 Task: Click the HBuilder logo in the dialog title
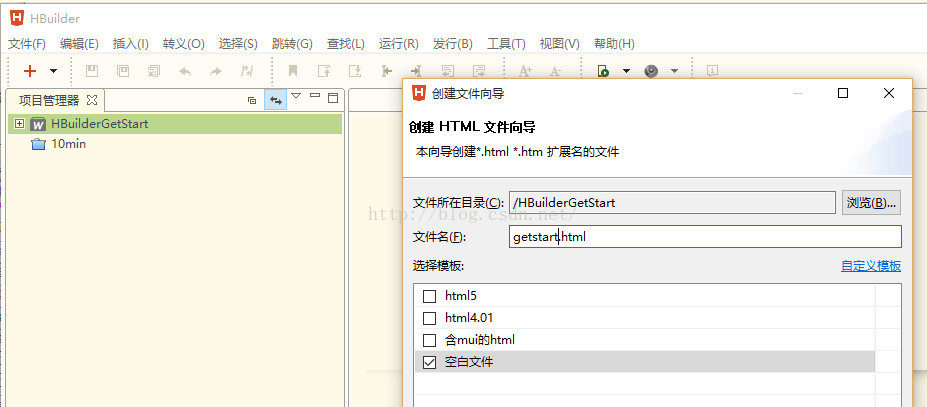coord(419,93)
